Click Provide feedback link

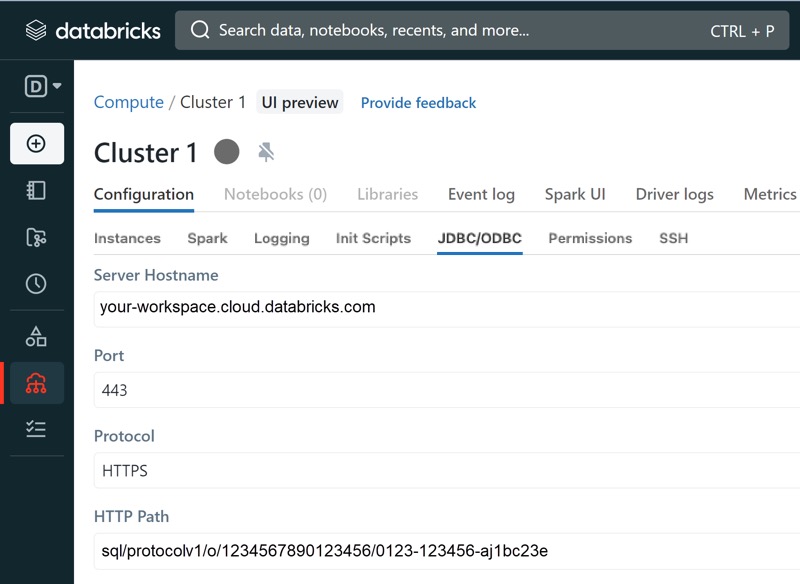[418, 103]
